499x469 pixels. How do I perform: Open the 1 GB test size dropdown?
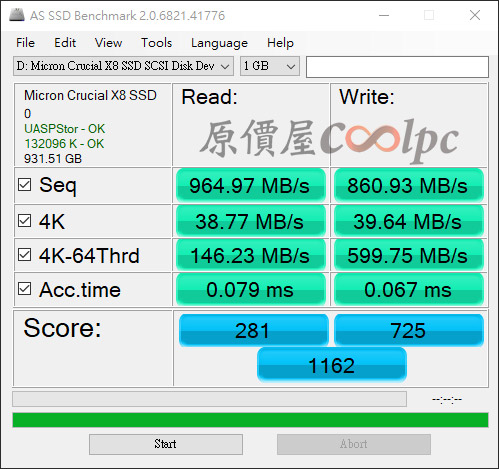click(x=270, y=66)
